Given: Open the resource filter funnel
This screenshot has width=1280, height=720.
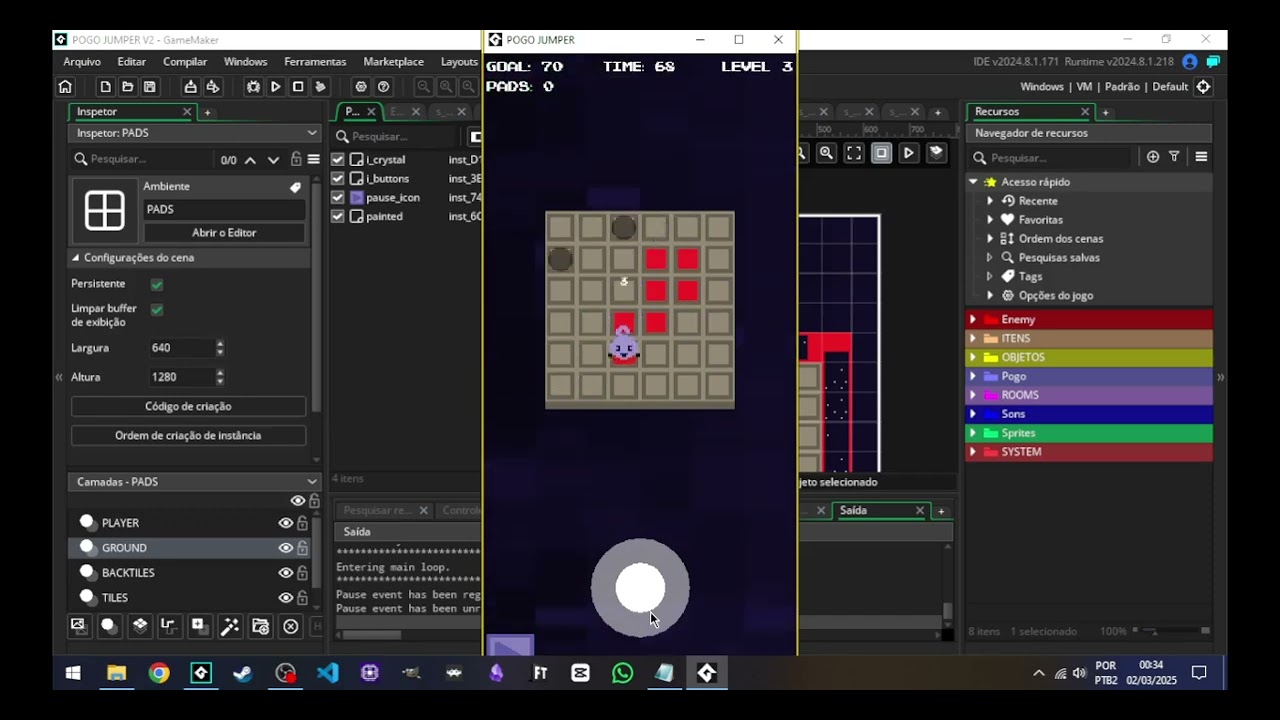Looking at the screenshot, I should (1175, 157).
